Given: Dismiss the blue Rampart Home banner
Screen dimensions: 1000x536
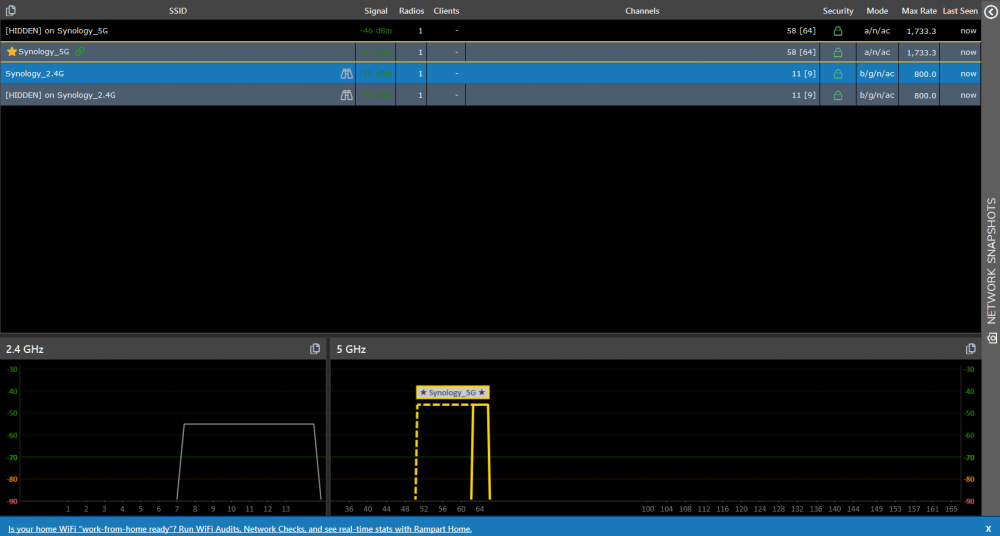Looking at the screenshot, I should click(987, 528).
